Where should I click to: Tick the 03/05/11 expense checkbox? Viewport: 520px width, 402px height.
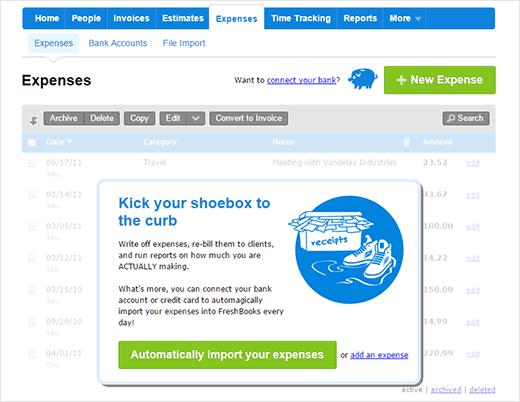pyautogui.click(x=32, y=227)
